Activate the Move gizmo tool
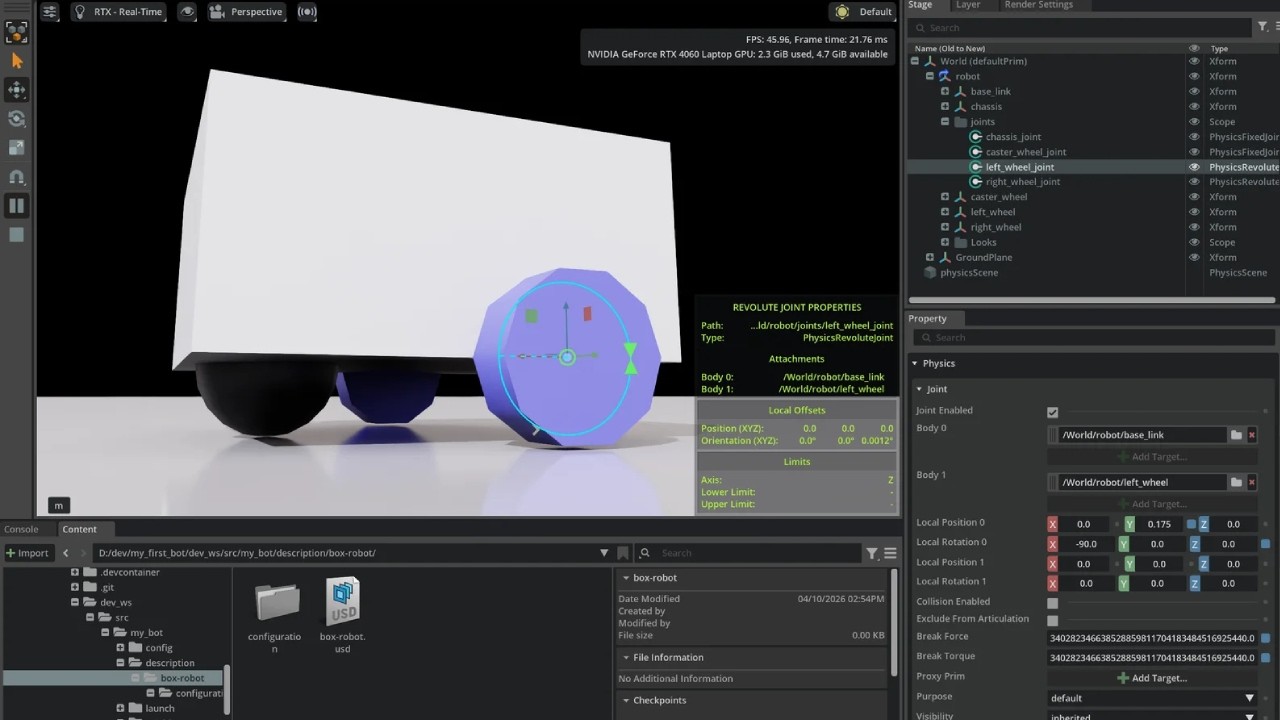This screenshot has height=720, width=1280. [16, 90]
